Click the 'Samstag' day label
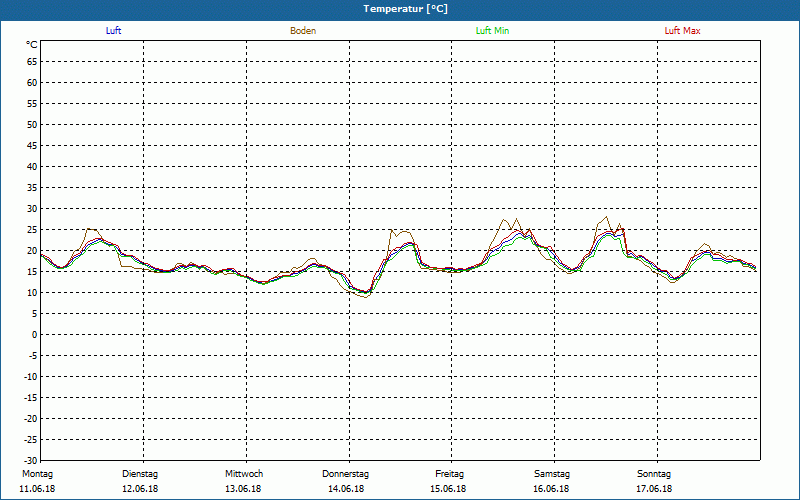The width and height of the screenshot is (800, 500). pyautogui.click(x=552, y=474)
